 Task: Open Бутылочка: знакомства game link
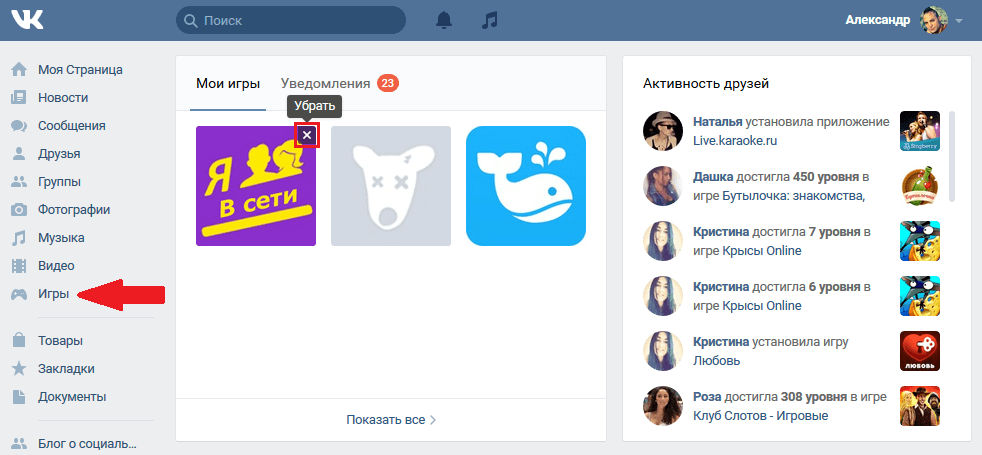793,196
